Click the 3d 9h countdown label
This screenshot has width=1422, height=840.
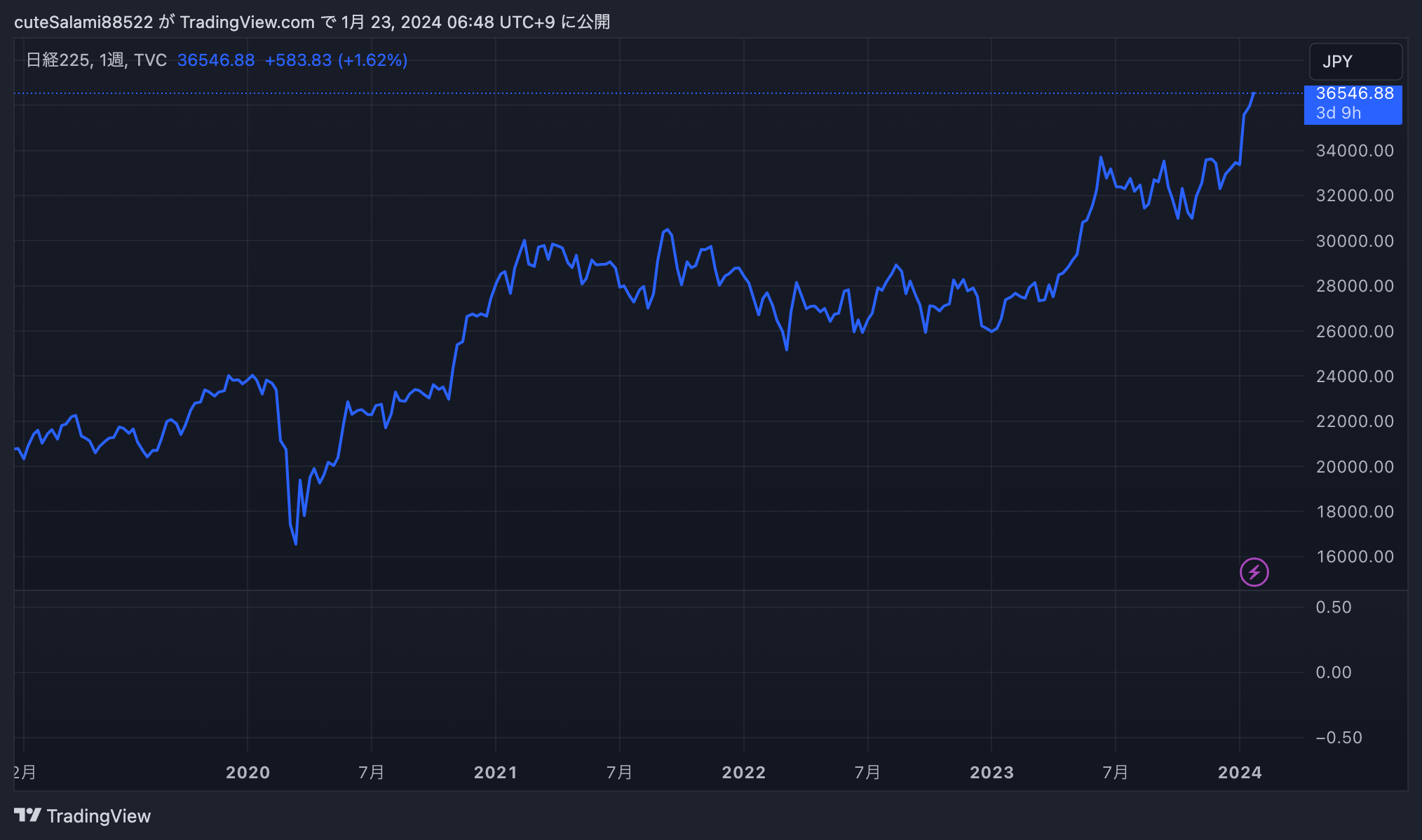point(1338,113)
